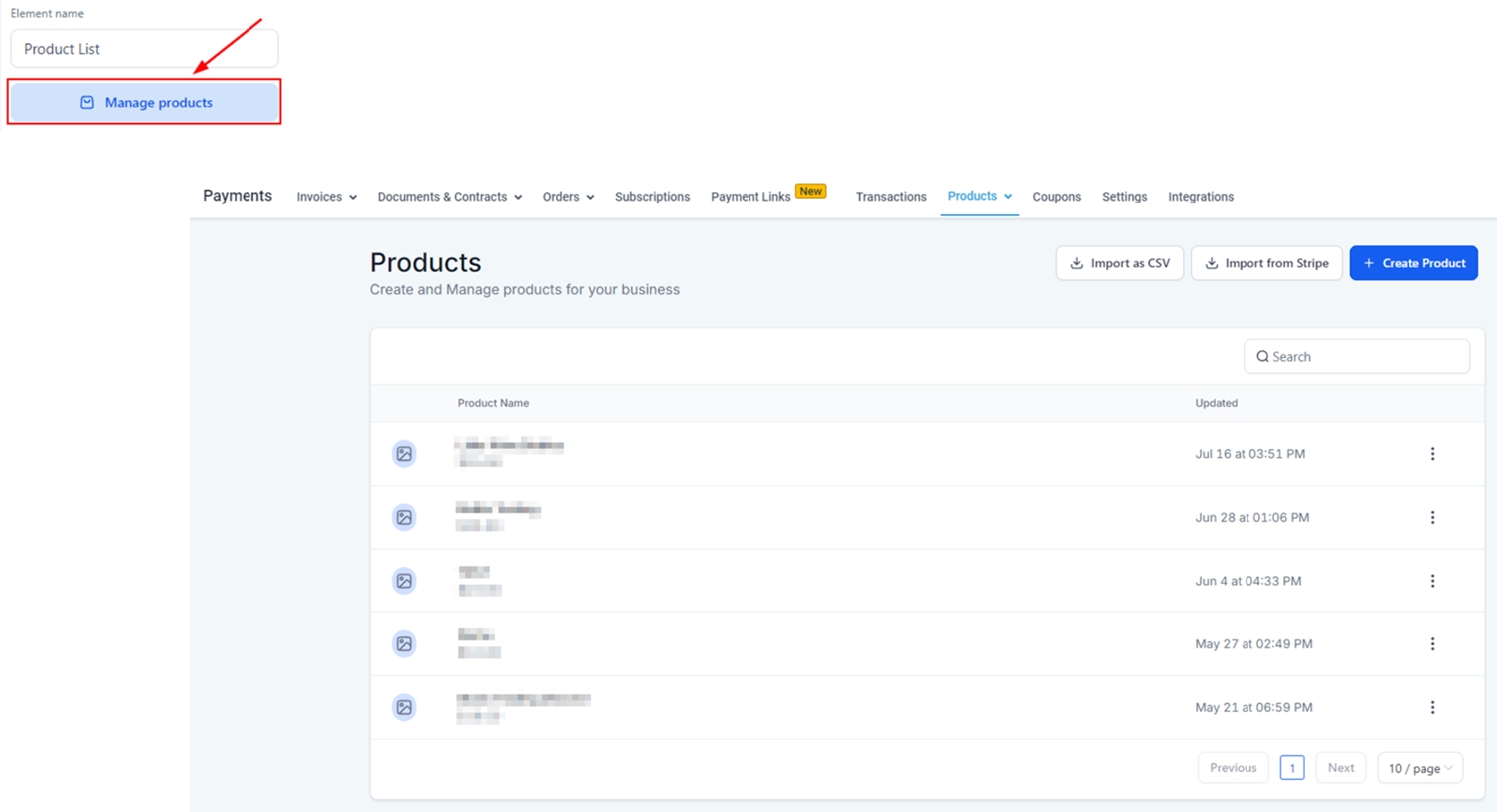Click image placeholder icon of first product
The height and width of the screenshot is (812, 1497).
404,454
